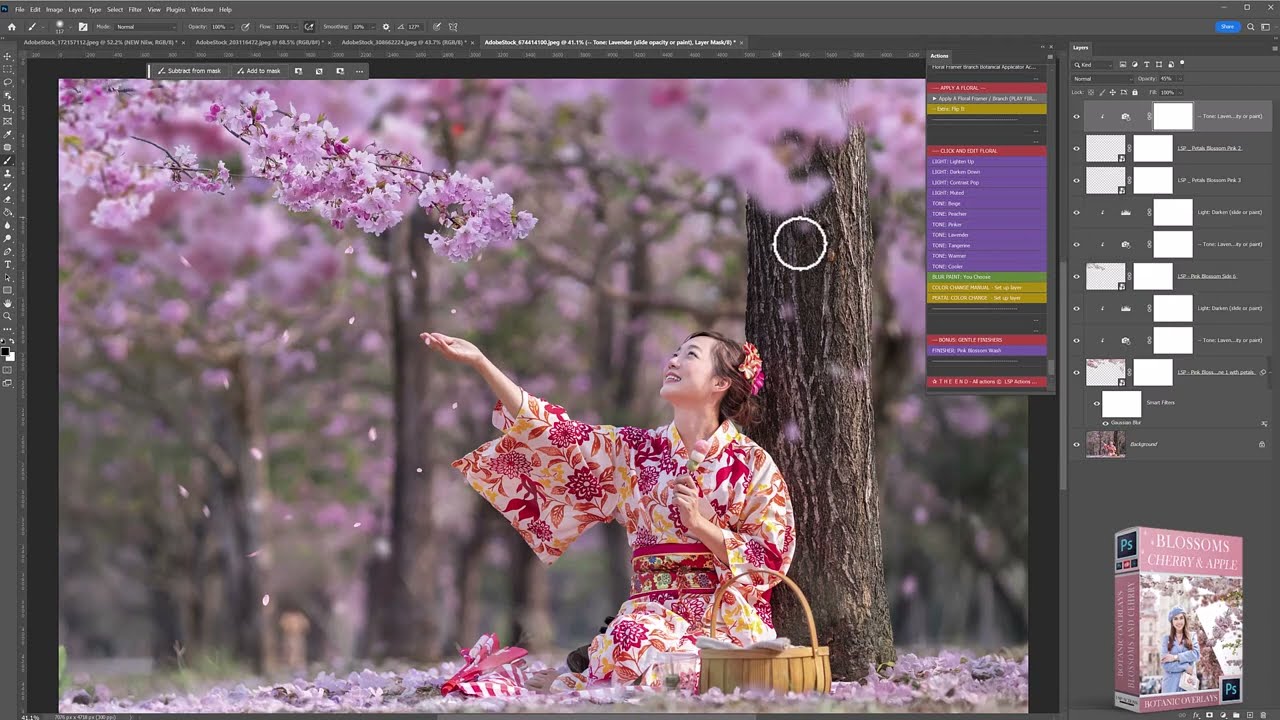Open layer filter Kind dropdown
1280x720 pixels.
(x=1094, y=64)
